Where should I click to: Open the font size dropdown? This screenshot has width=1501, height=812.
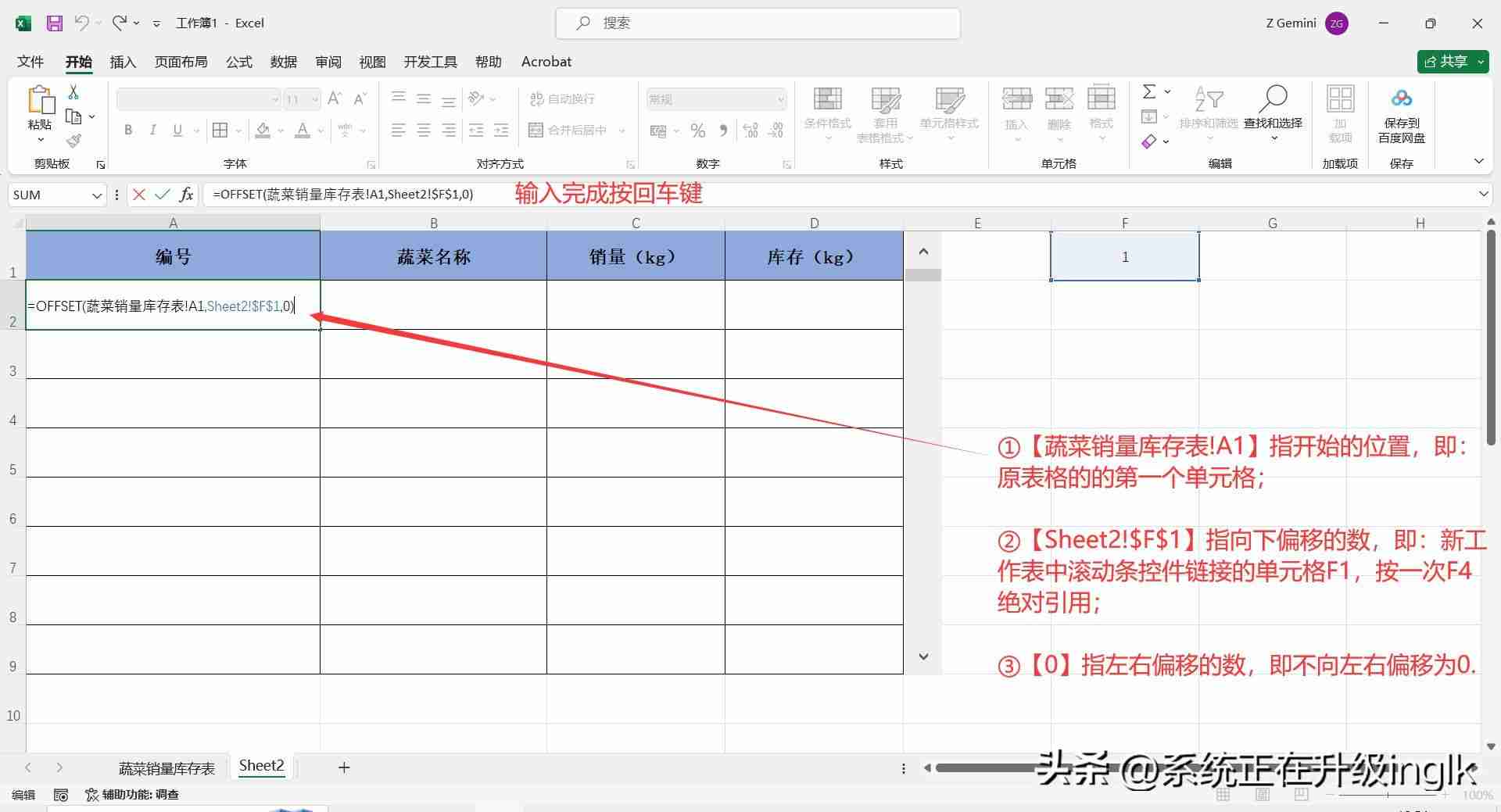[315, 98]
